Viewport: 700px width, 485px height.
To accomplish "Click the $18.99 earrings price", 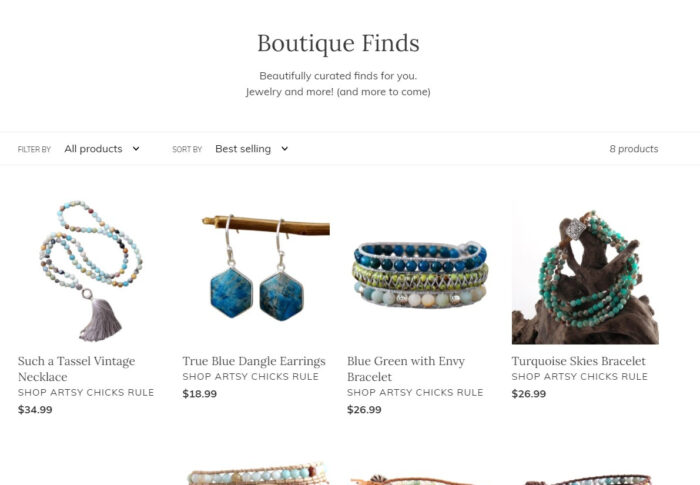I will [200, 394].
